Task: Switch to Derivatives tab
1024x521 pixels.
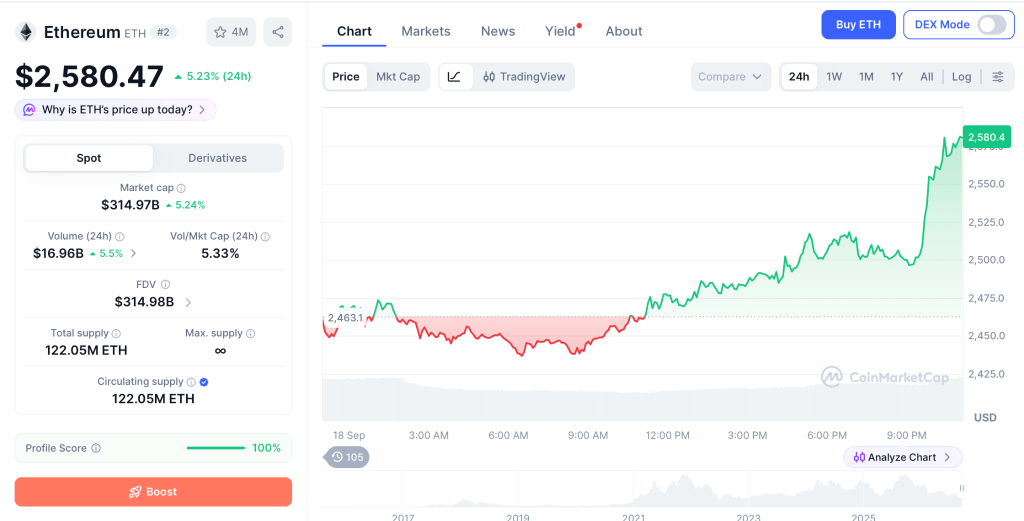Action: pyautogui.click(x=217, y=158)
